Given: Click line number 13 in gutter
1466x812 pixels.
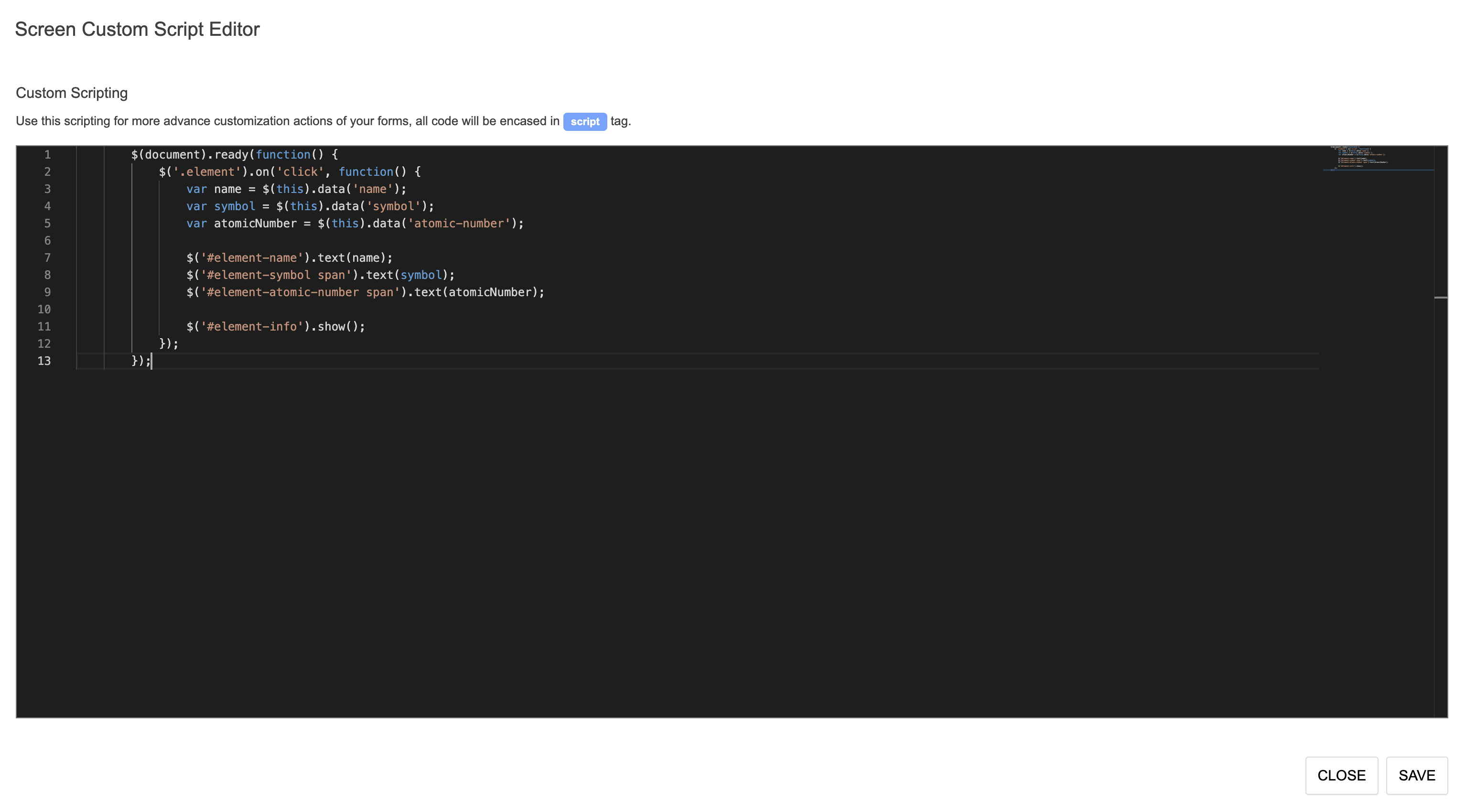Looking at the screenshot, I should (44, 361).
